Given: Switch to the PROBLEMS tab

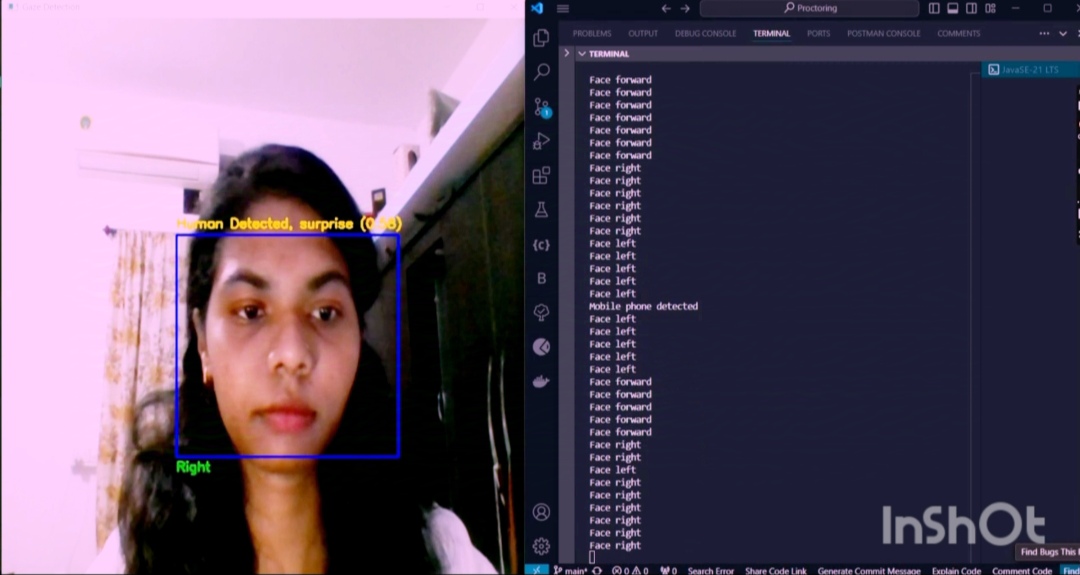Looking at the screenshot, I should 592,33.
